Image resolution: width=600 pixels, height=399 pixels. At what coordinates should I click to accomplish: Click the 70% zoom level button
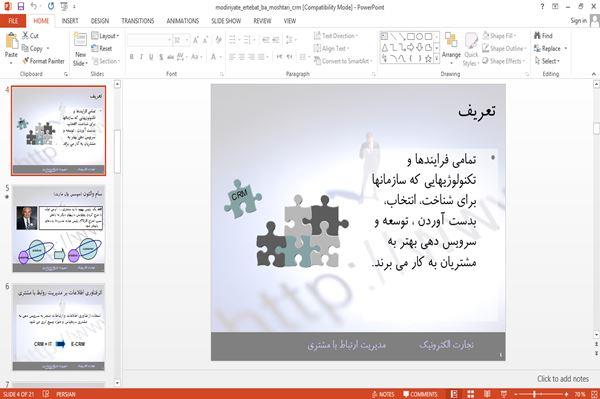pyautogui.click(x=580, y=394)
